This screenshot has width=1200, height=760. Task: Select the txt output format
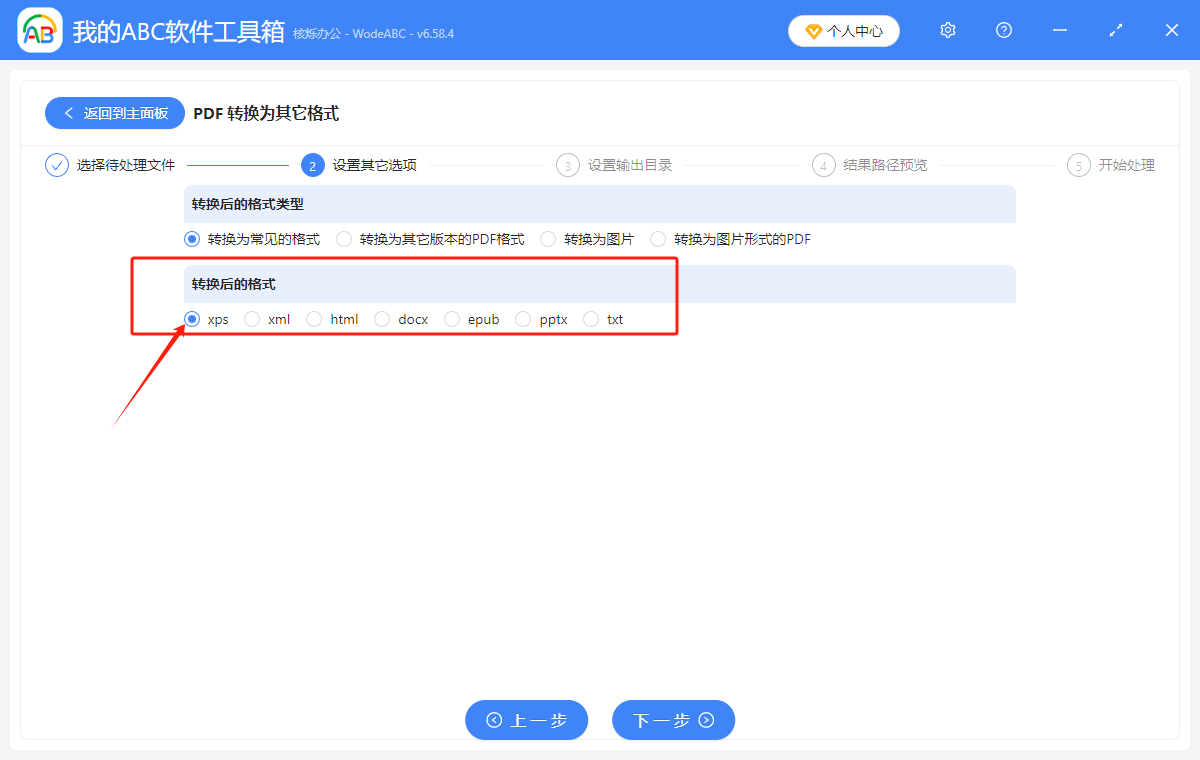point(590,318)
